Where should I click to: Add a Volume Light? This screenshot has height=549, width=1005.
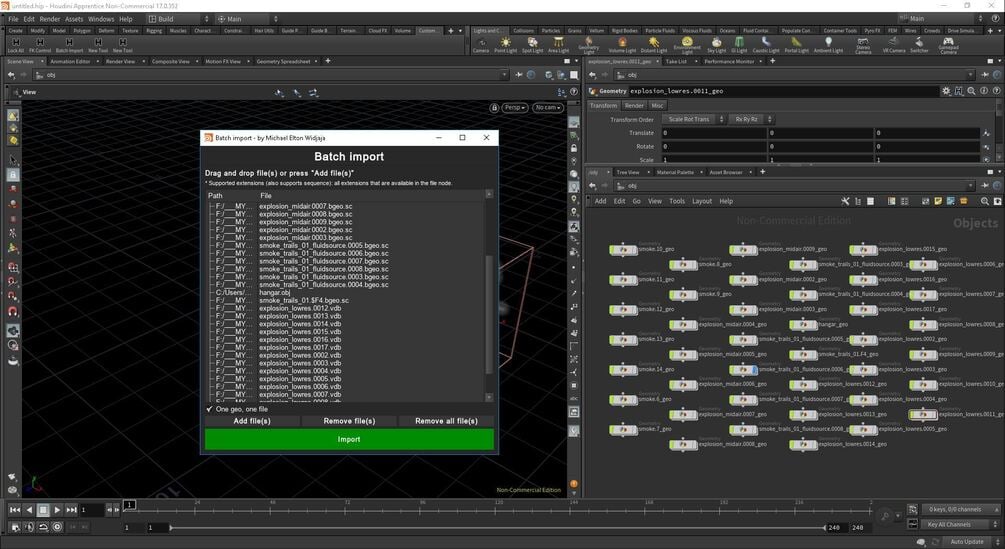point(622,45)
